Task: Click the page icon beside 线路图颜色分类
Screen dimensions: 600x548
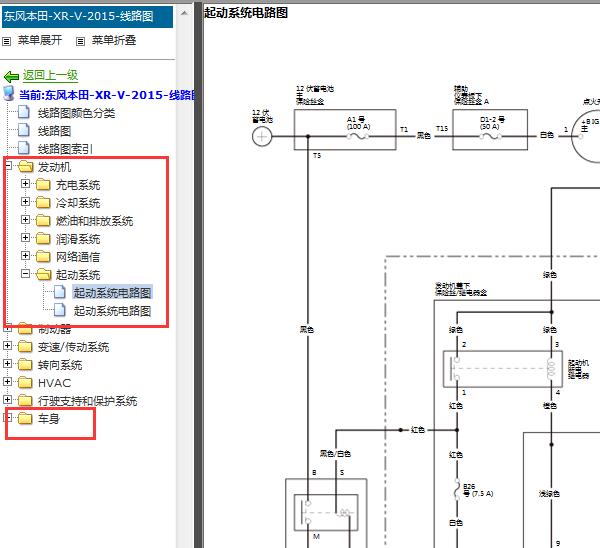Action: pyautogui.click(x=24, y=112)
